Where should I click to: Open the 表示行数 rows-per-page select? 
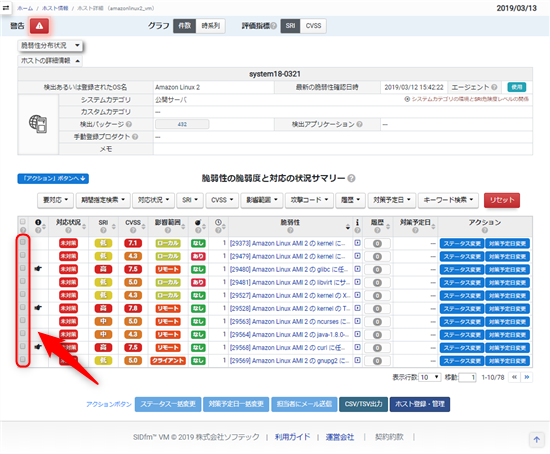point(430,377)
